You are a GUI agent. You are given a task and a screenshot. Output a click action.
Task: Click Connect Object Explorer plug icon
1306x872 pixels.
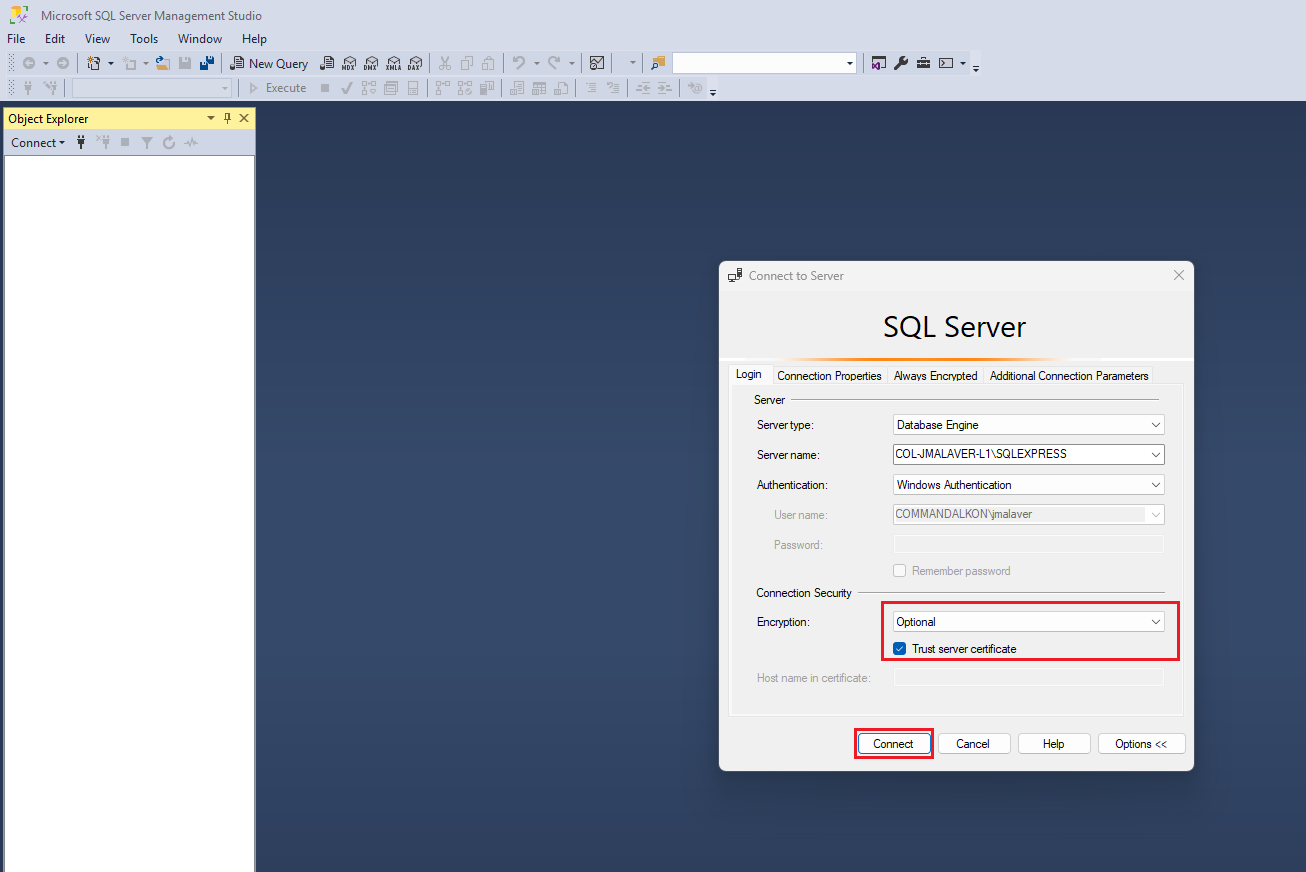[x=81, y=143]
